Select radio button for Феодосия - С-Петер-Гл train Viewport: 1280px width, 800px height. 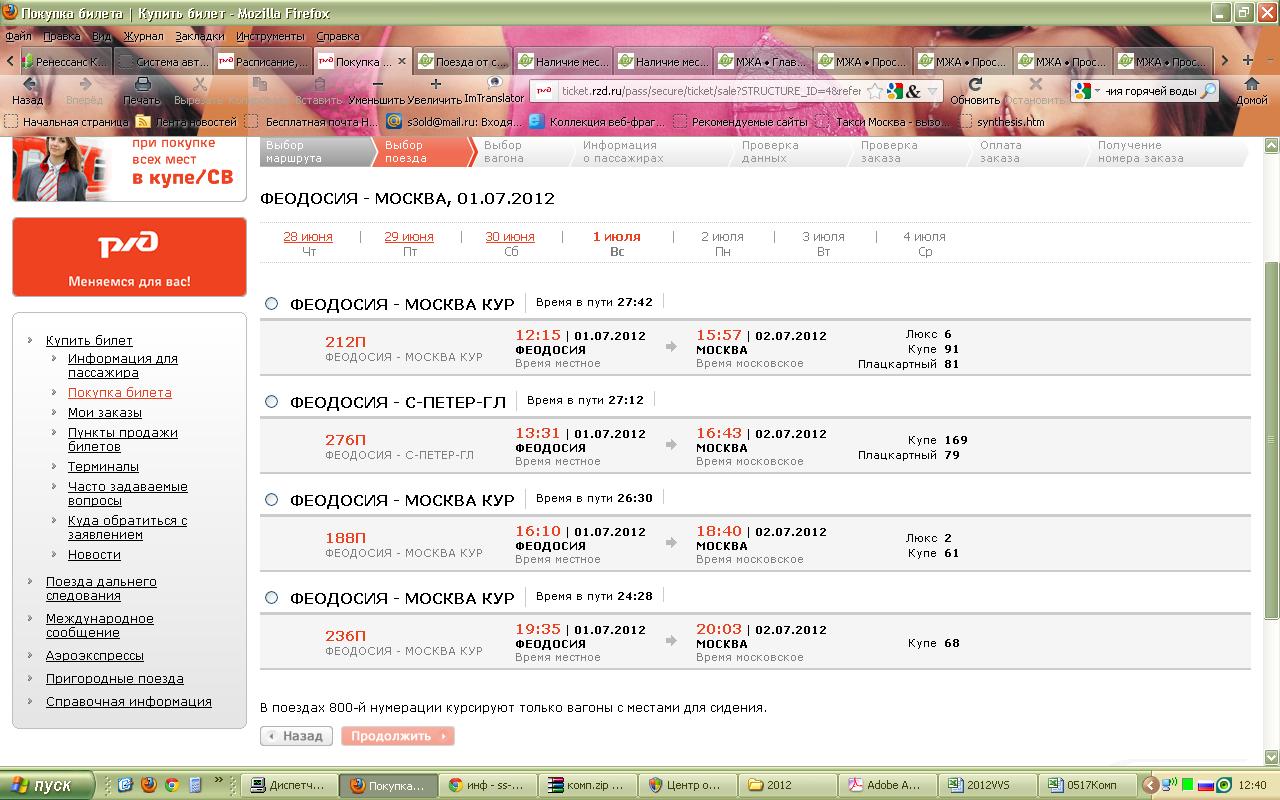click(272, 402)
